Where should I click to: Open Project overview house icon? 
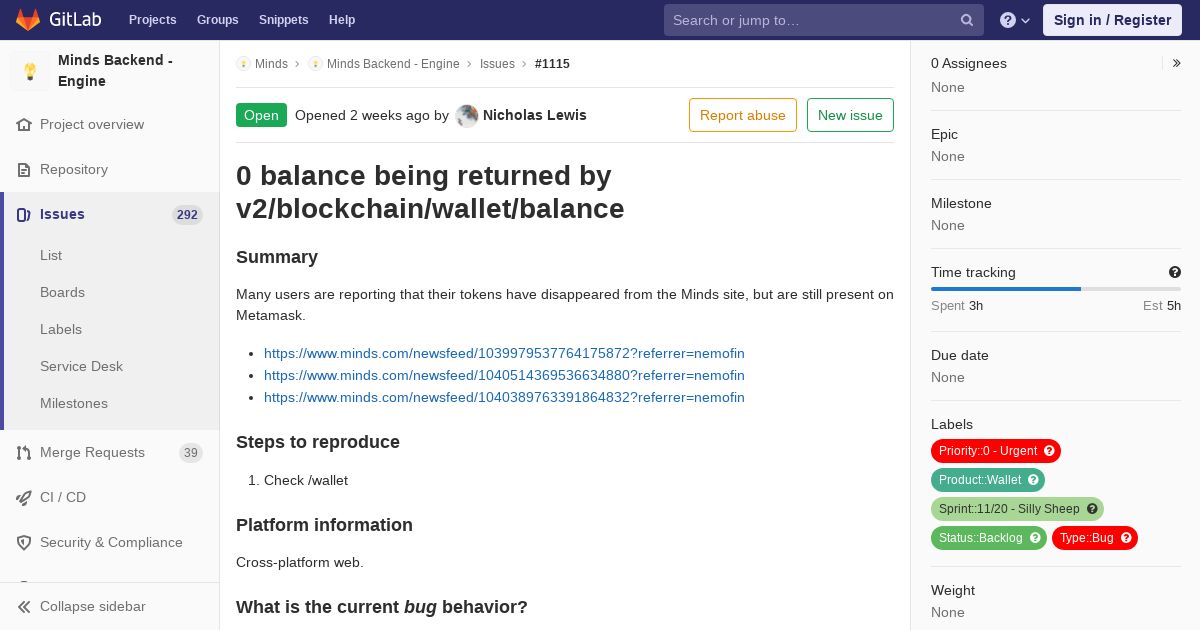pyautogui.click(x=24, y=125)
